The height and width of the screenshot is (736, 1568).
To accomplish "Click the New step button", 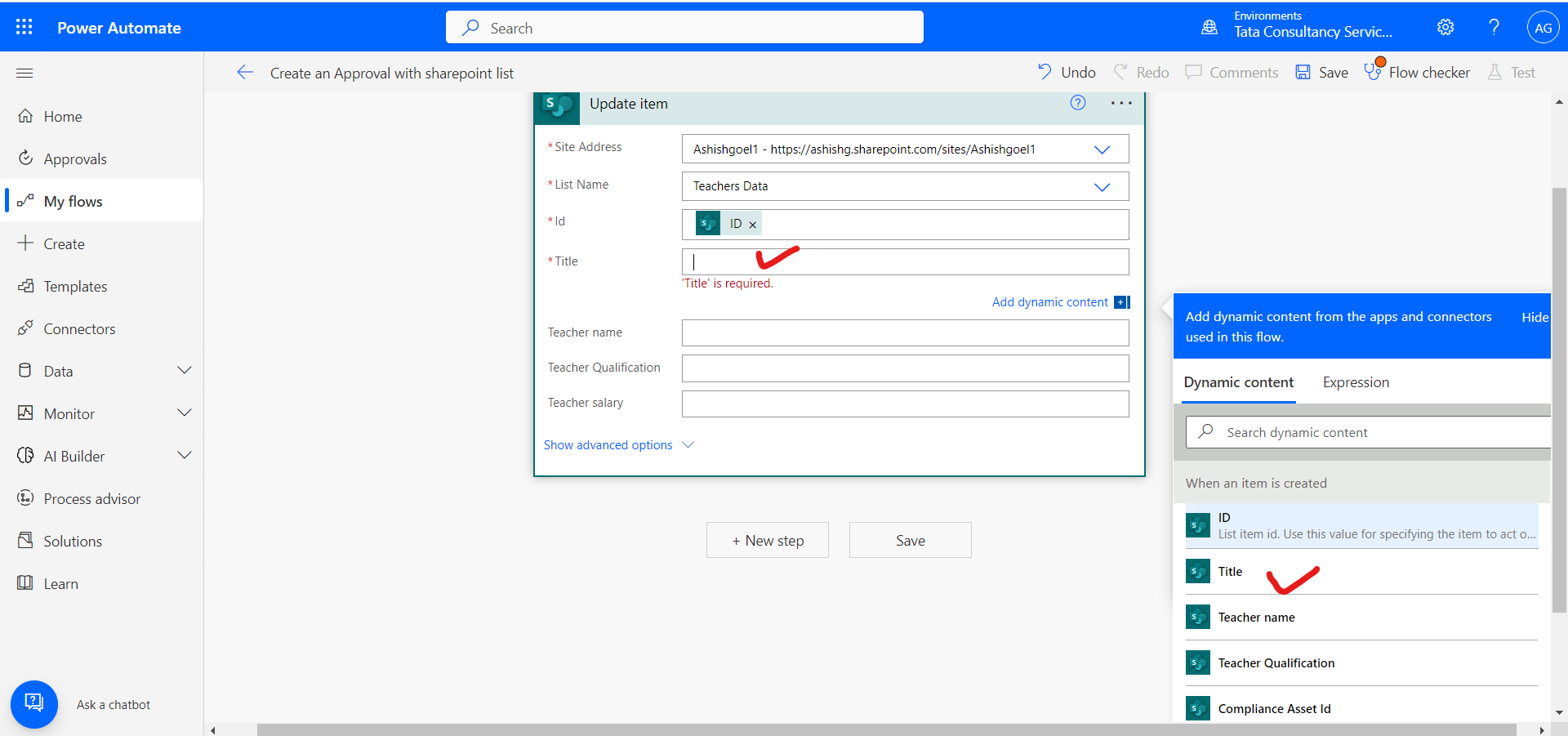I will 767,540.
